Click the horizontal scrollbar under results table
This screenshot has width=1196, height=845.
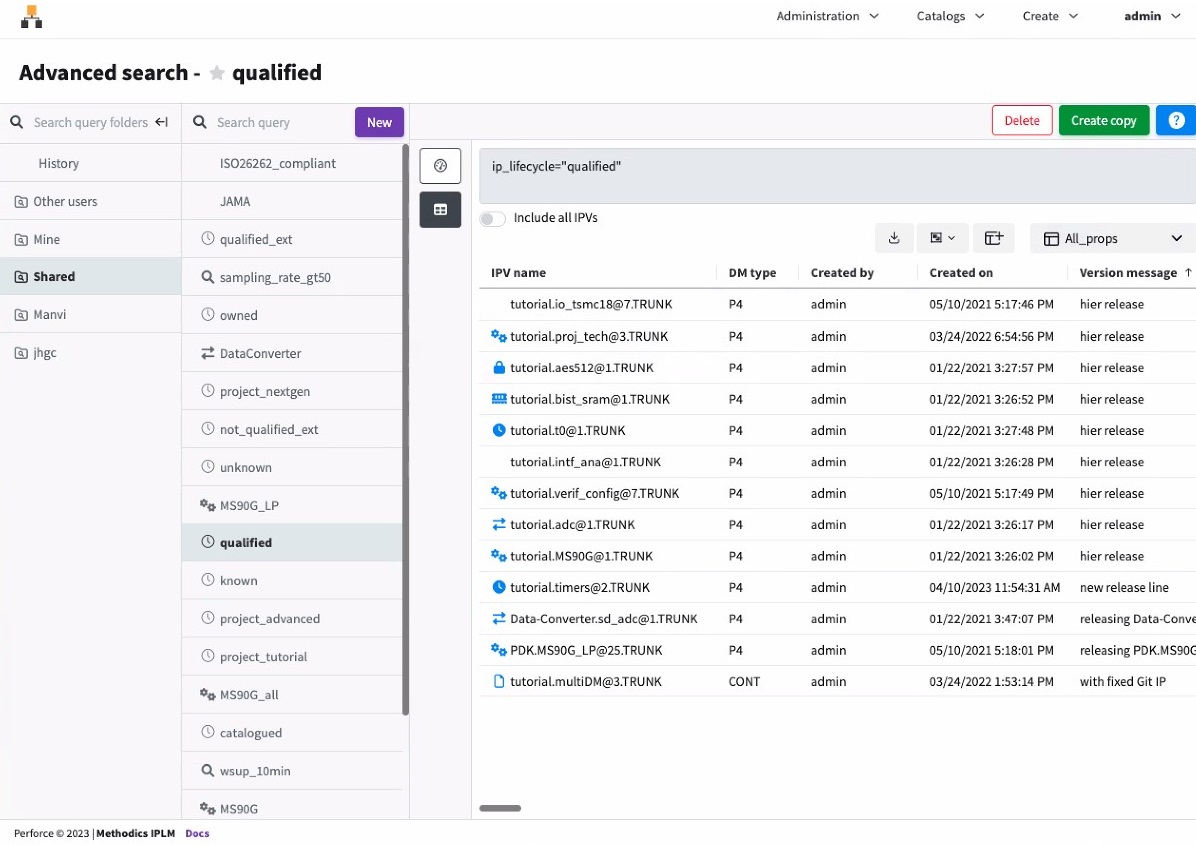[x=500, y=808]
